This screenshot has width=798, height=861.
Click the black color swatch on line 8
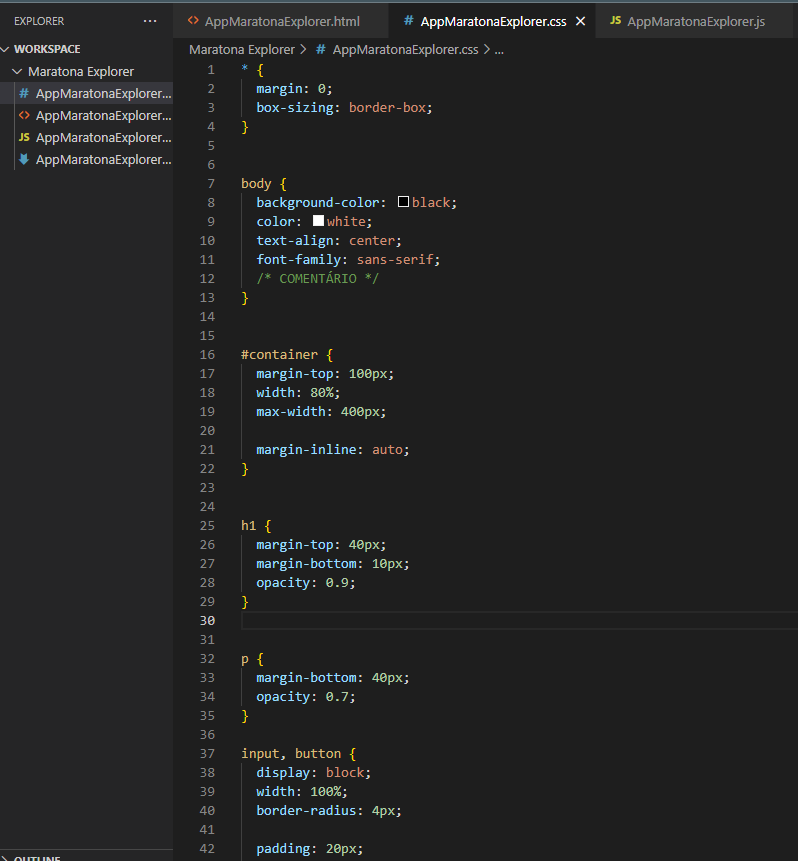pos(403,201)
